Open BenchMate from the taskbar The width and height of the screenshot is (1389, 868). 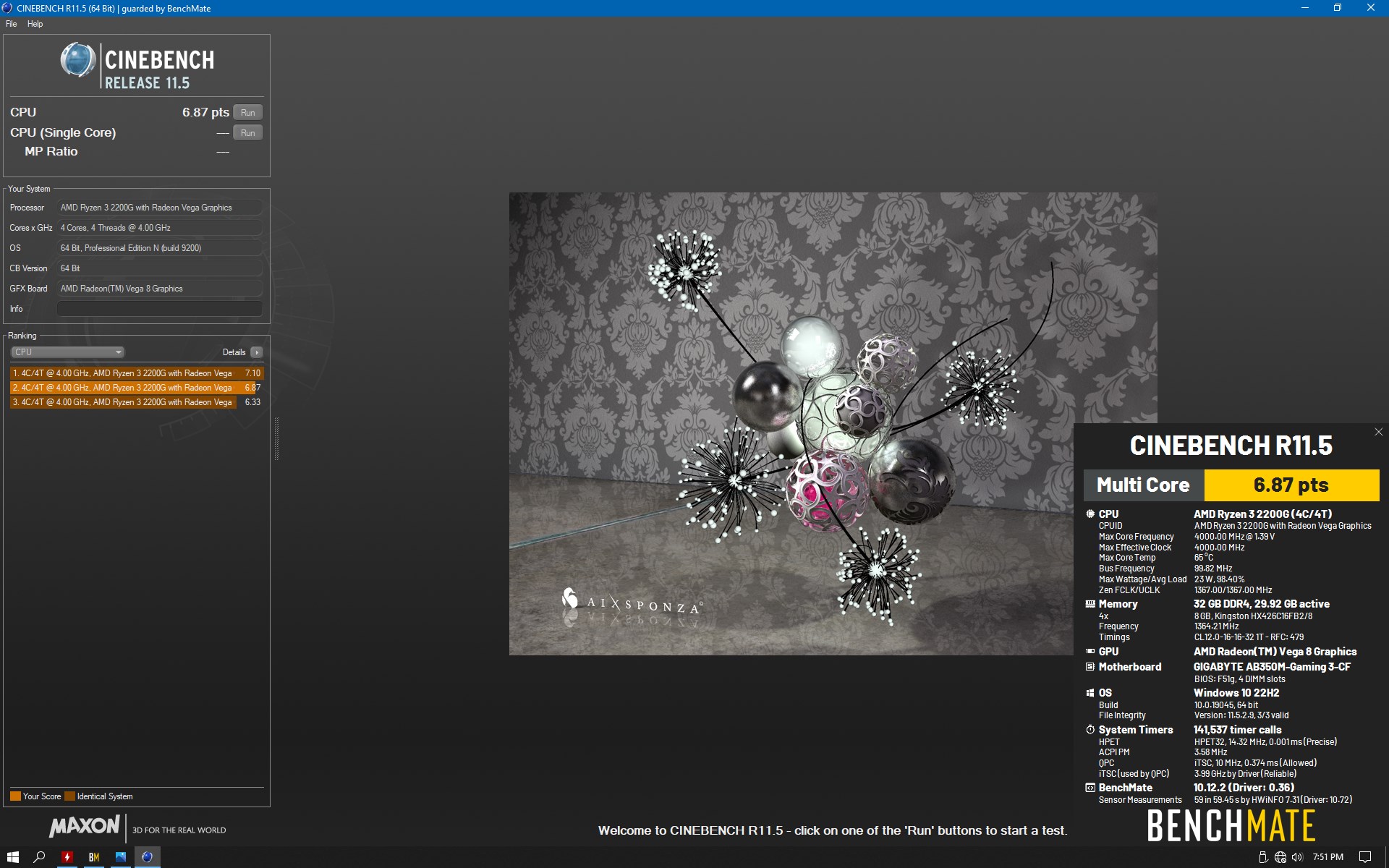(x=93, y=857)
